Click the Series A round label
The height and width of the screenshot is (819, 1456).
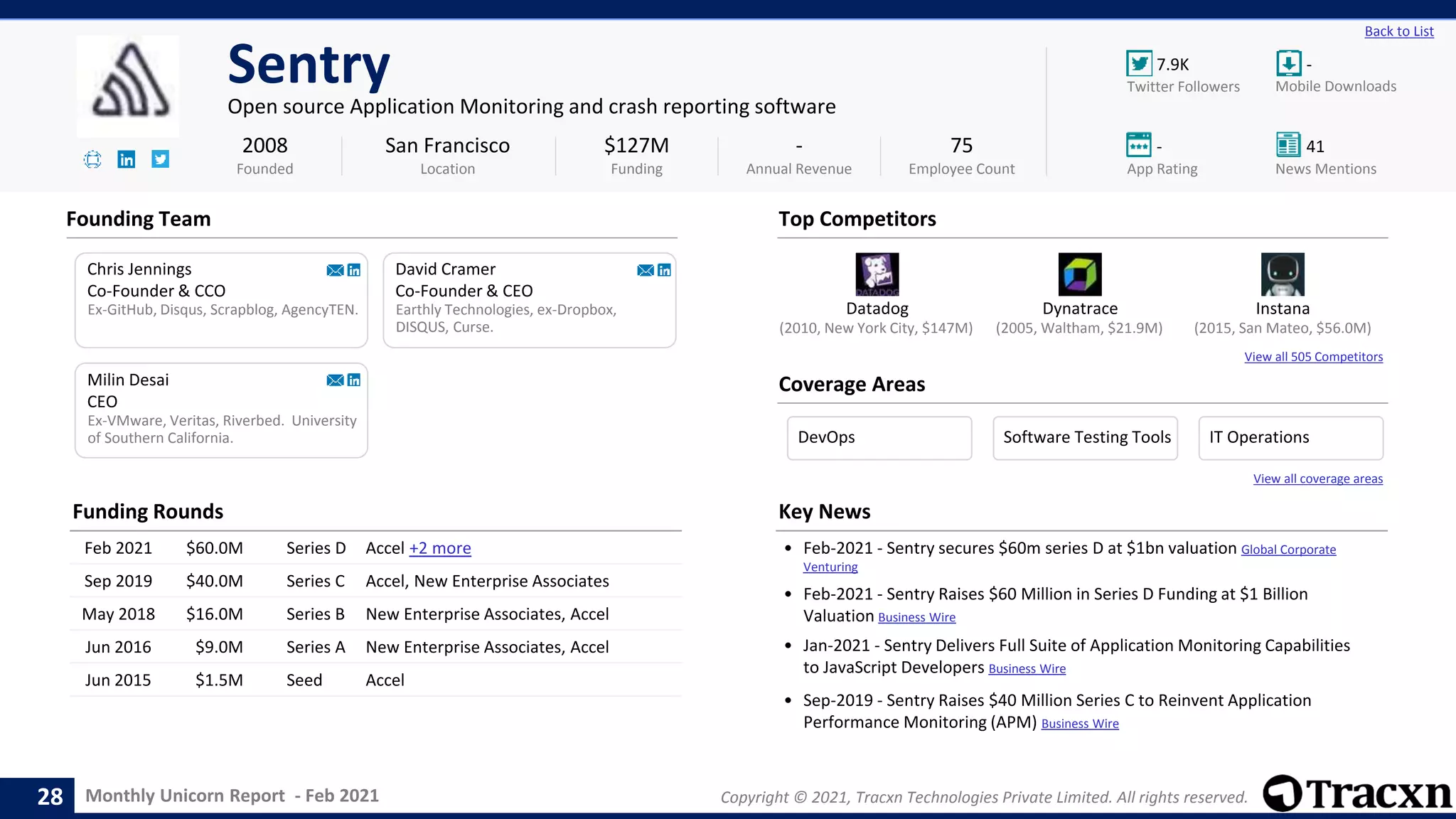[x=316, y=647]
